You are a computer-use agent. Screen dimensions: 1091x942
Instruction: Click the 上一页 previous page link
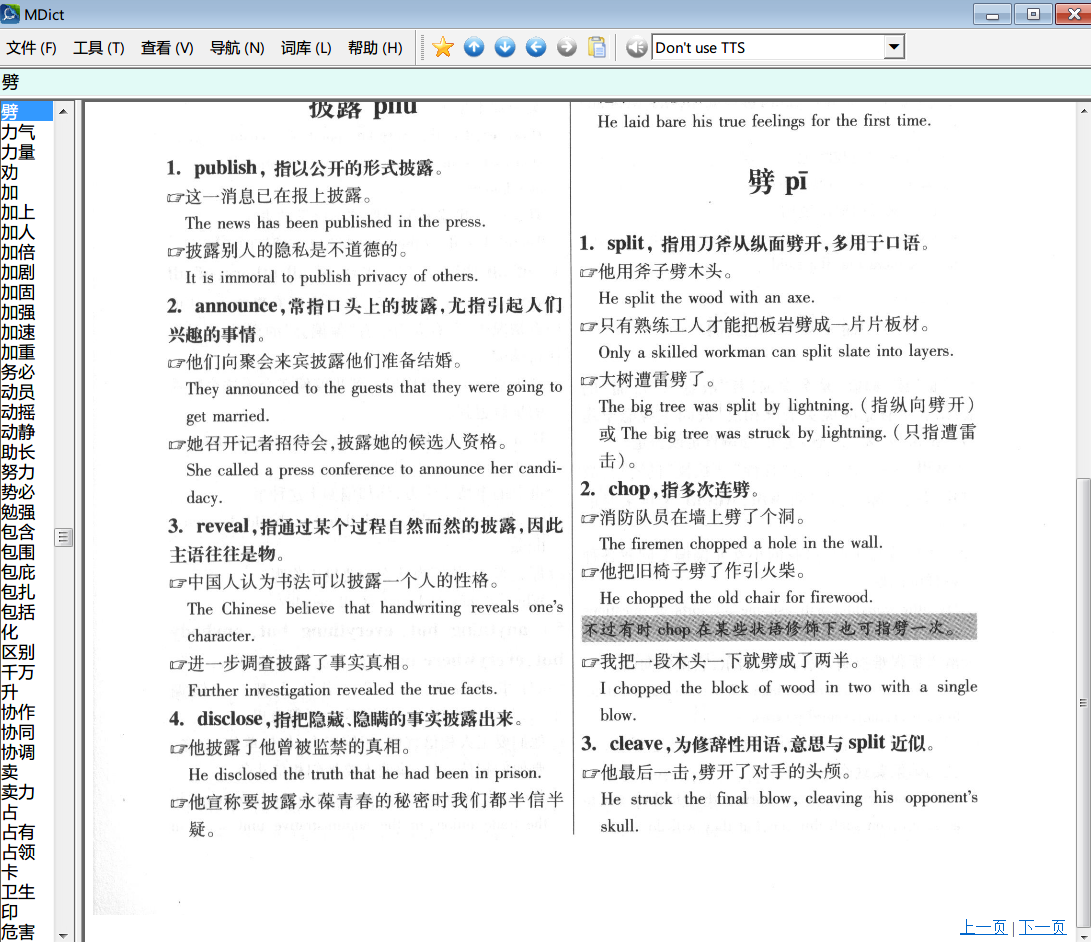983,927
